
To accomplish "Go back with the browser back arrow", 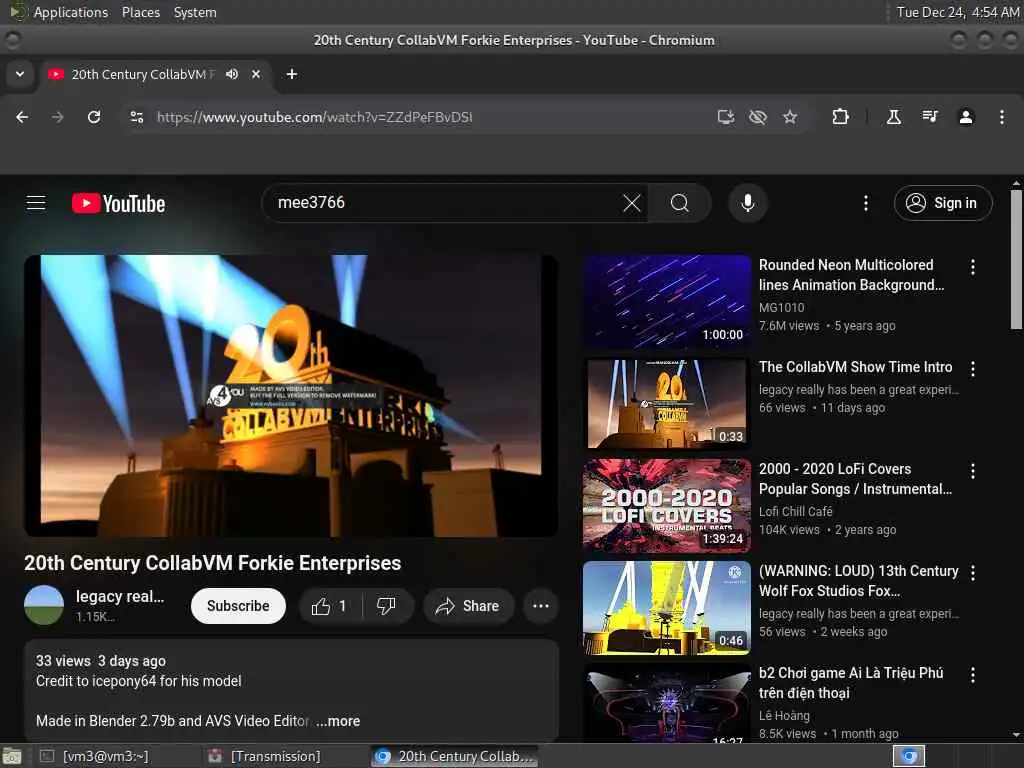I will 22,117.
